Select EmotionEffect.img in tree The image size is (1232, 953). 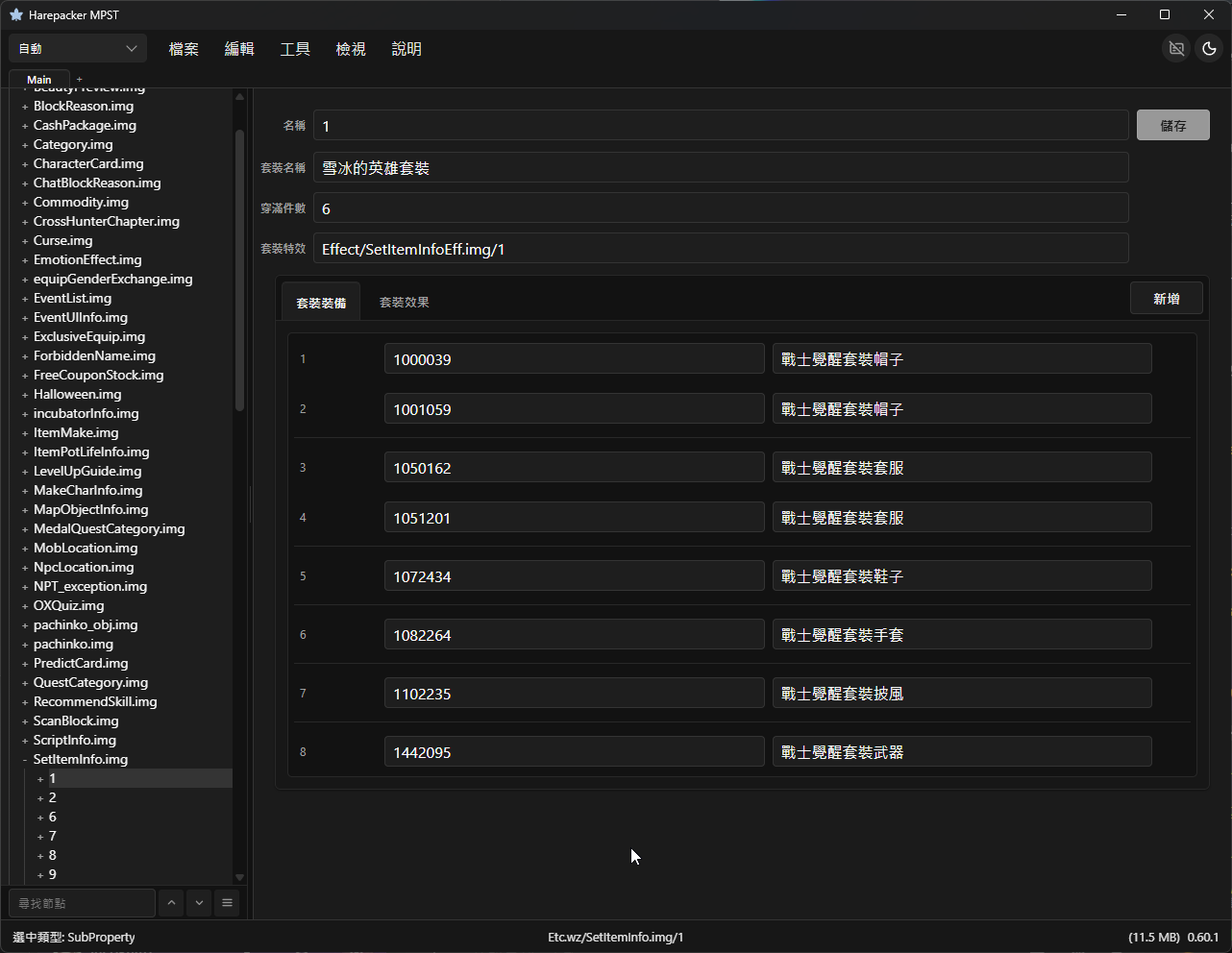pyautogui.click(x=87, y=259)
